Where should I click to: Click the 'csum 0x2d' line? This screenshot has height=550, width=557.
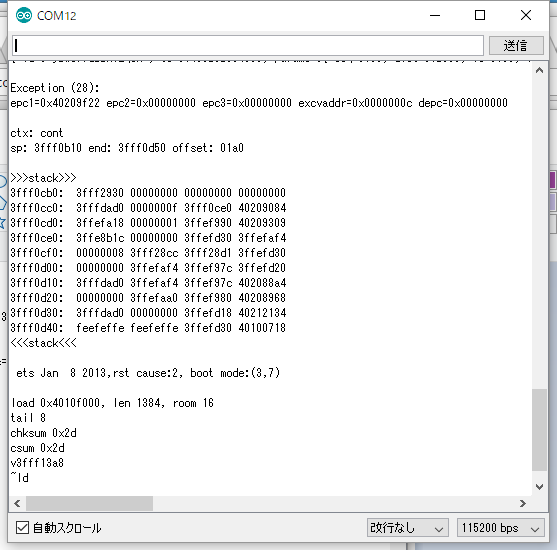[x=37, y=448]
